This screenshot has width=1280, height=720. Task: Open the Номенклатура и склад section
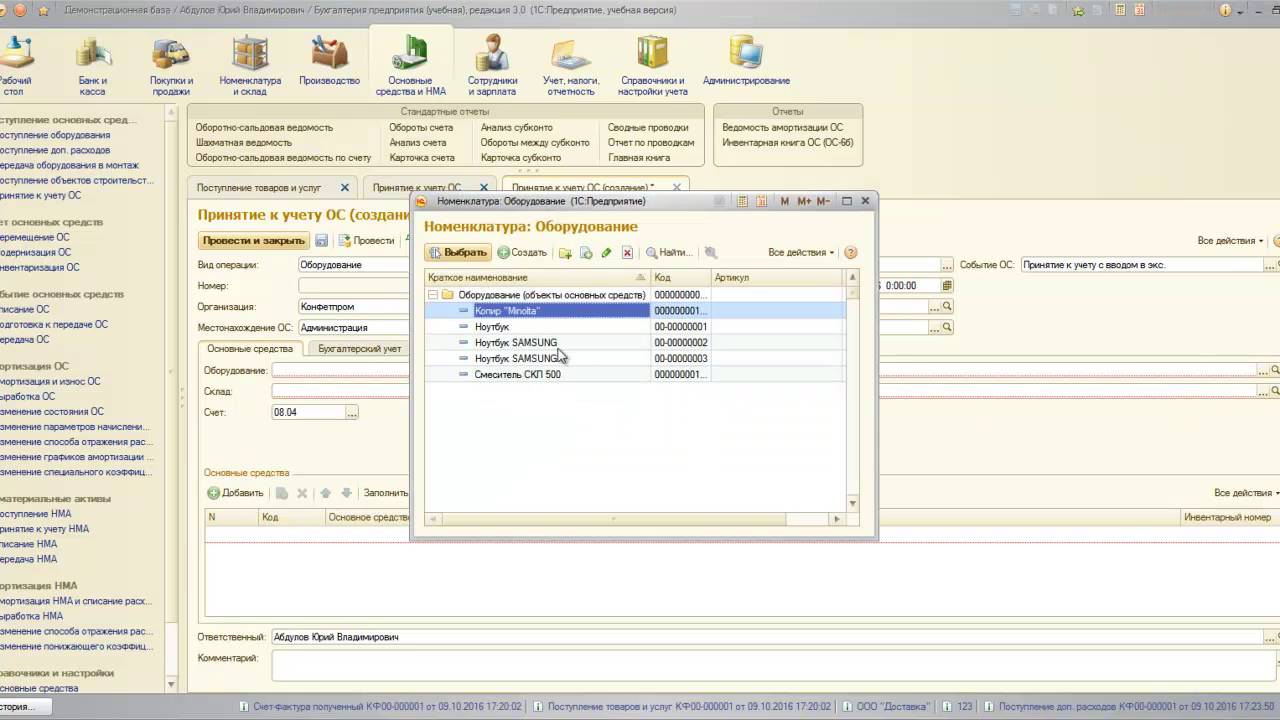point(250,66)
